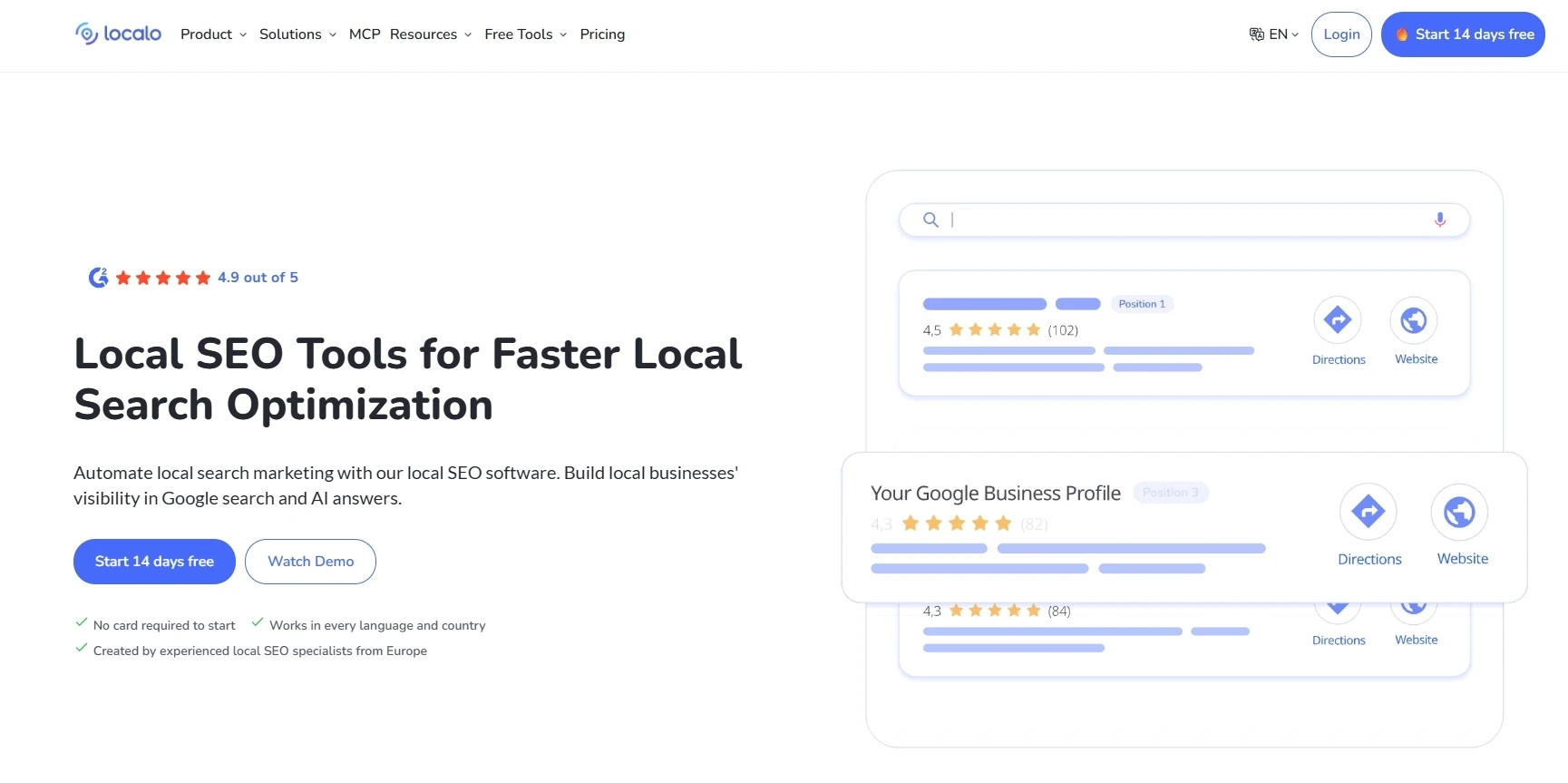This screenshot has width=1568, height=783.
Task: Click the language translate icon beside EN
Action: (1257, 34)
